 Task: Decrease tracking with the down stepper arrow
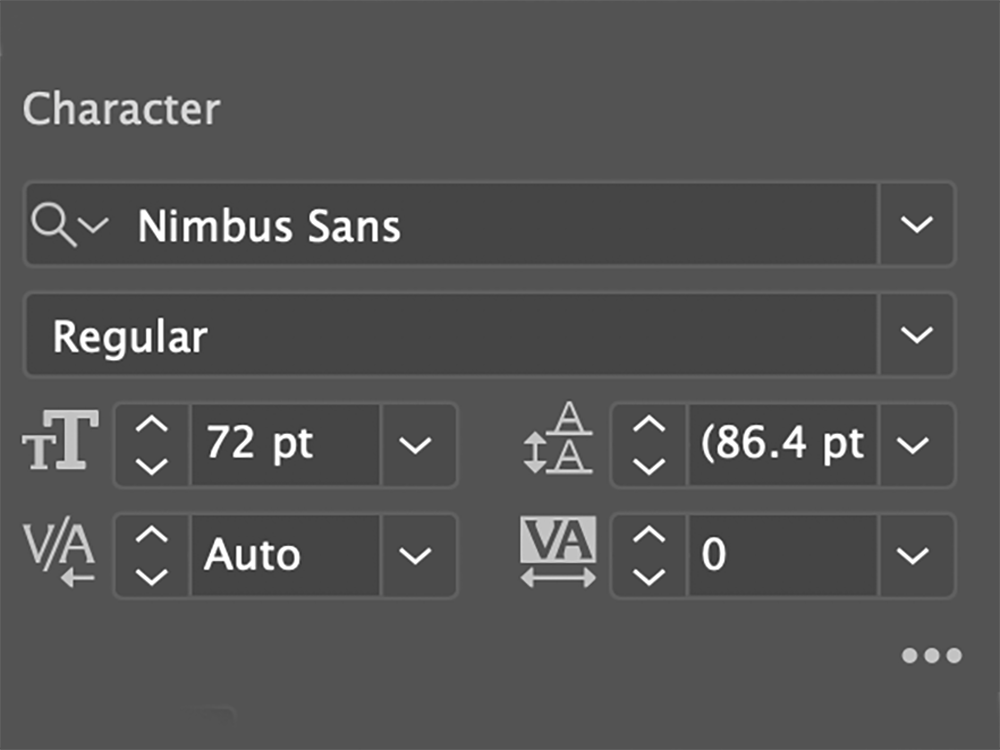coord(650,575)
